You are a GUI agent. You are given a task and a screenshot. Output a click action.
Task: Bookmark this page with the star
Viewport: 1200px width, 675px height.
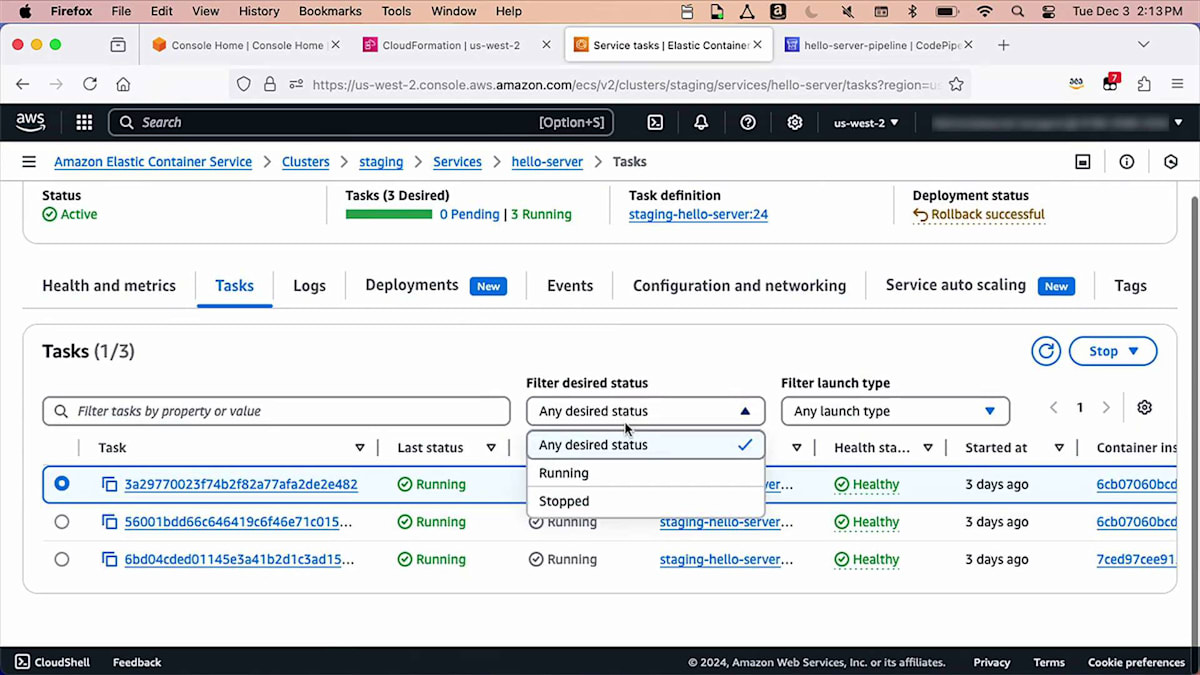tap(956, 85)
